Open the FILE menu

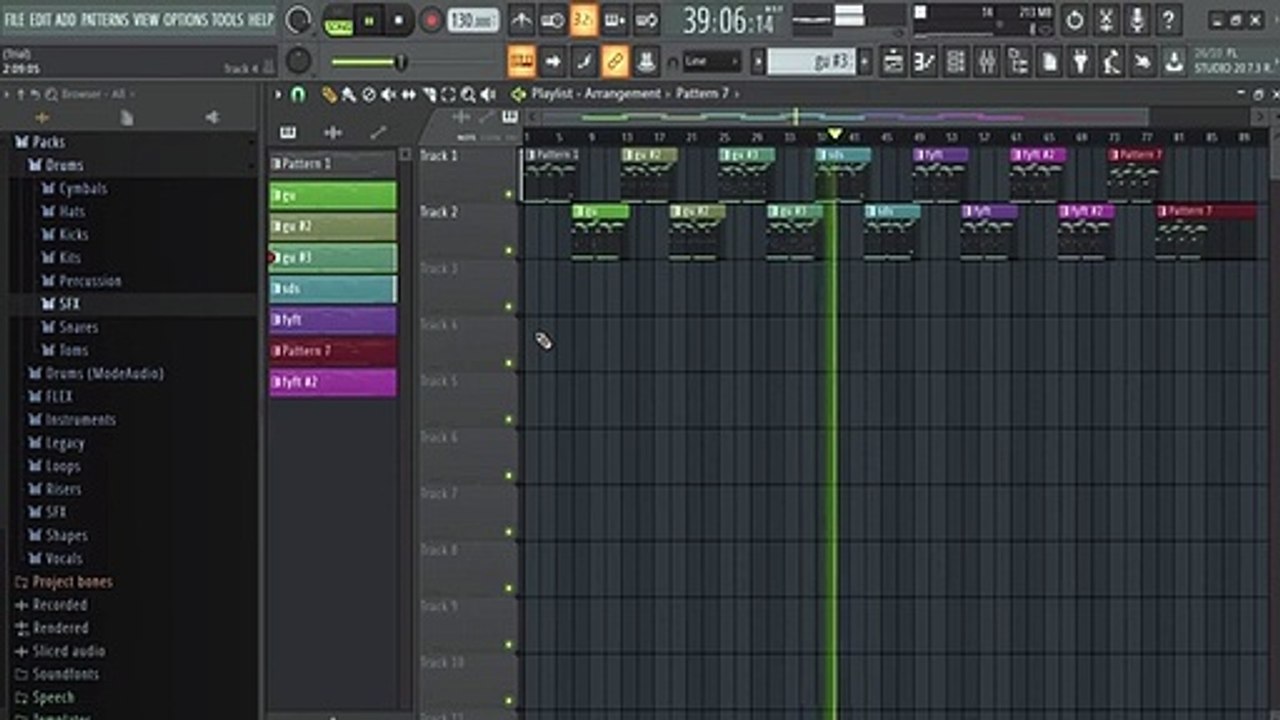tap(14, 20)
